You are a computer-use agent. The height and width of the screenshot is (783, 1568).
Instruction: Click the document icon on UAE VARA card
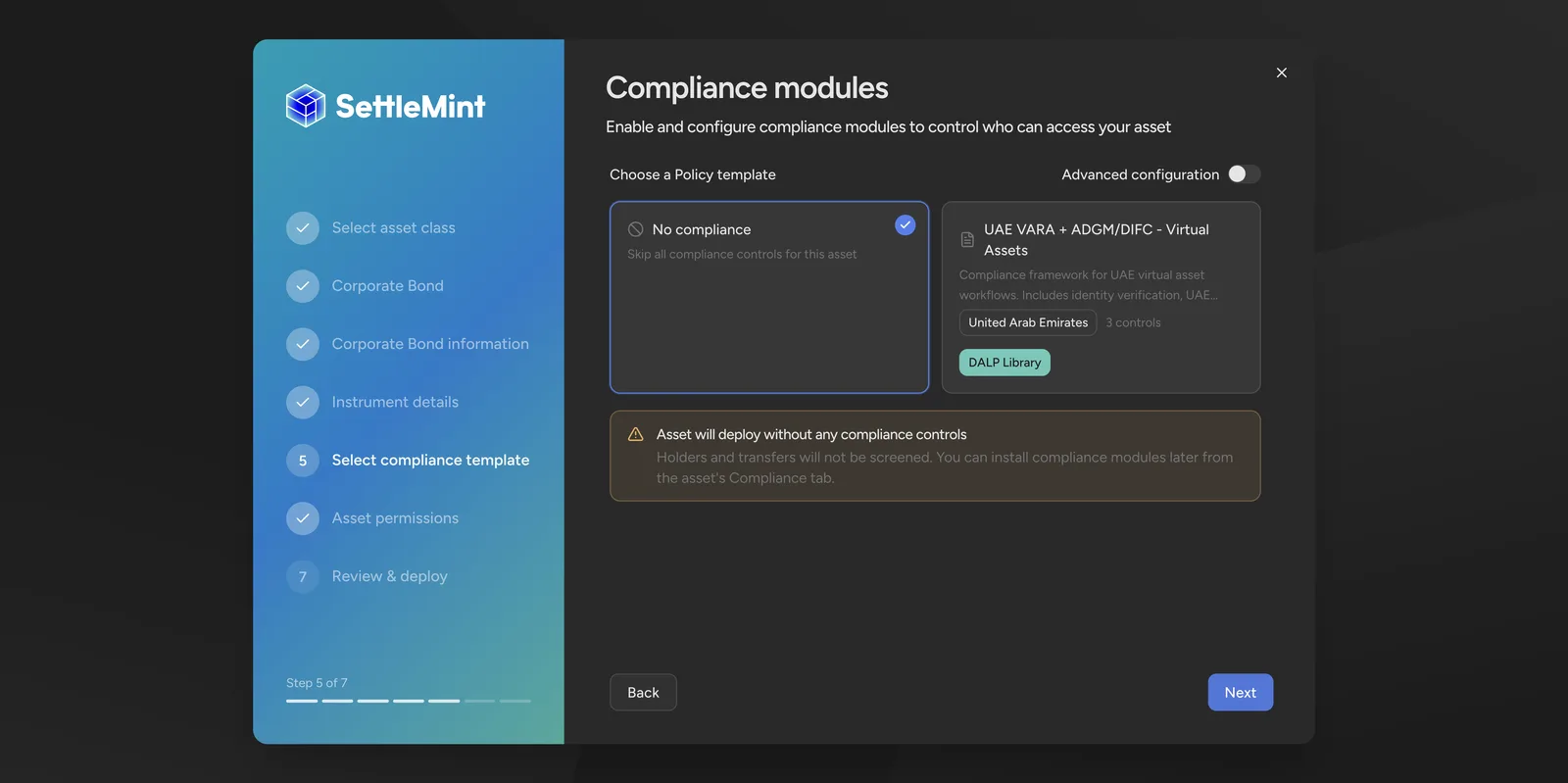[967, 239]
